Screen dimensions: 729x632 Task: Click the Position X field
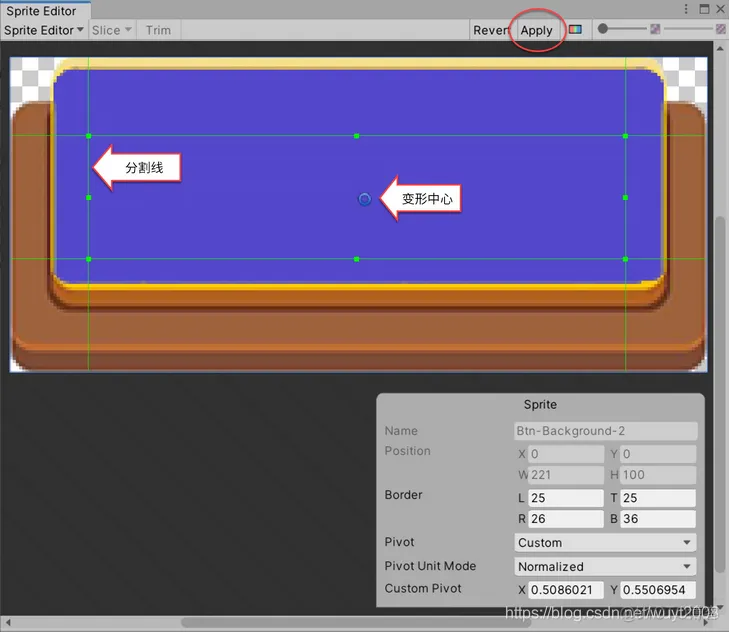pyautogui.click(x=566, y=454)
